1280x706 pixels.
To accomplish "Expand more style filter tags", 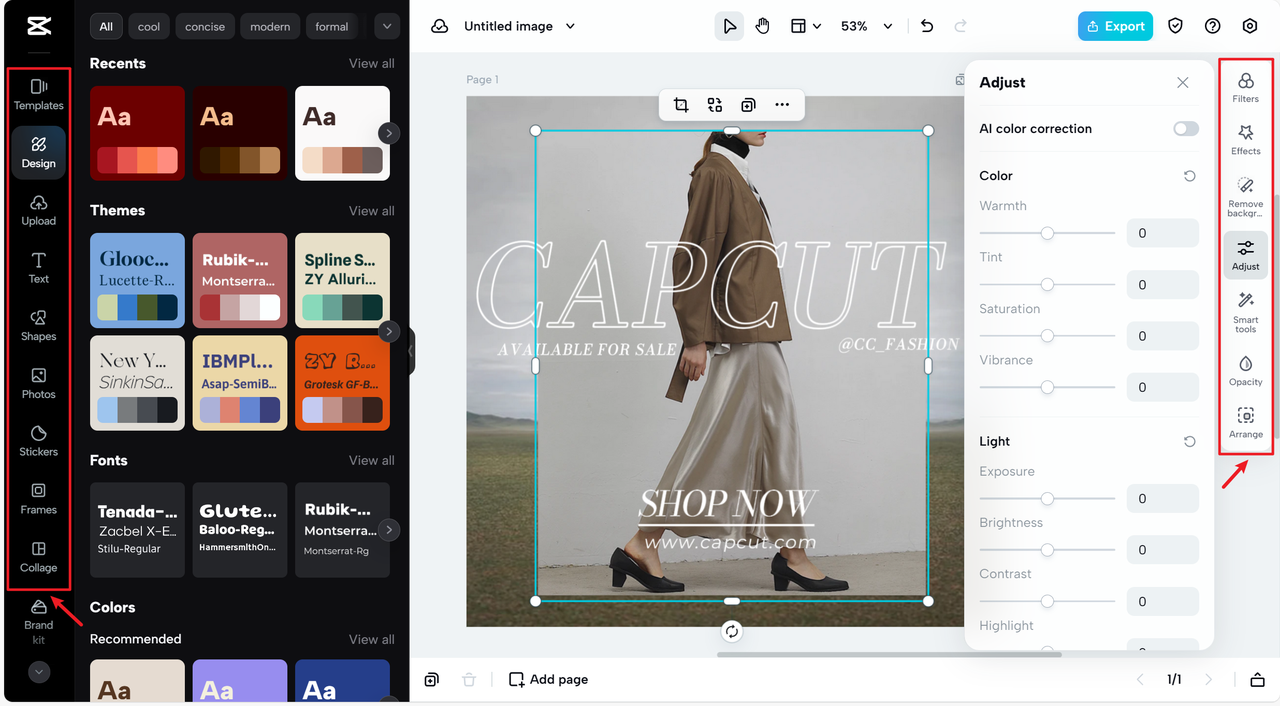I will 387,26.
